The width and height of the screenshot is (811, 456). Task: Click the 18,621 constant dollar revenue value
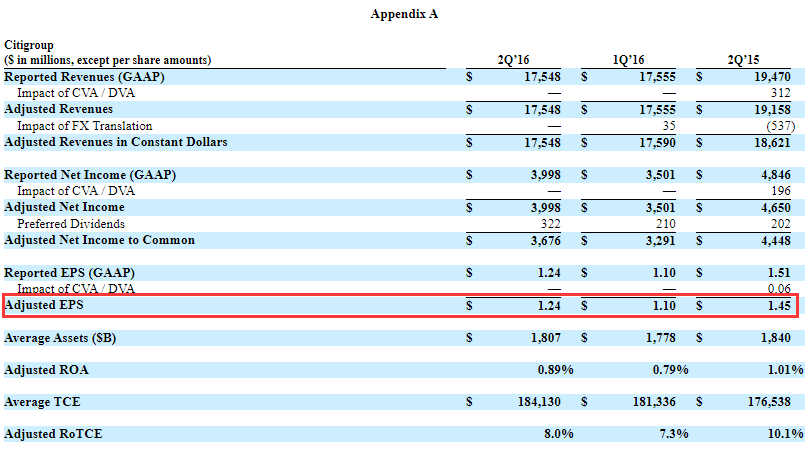coord(772,143)
